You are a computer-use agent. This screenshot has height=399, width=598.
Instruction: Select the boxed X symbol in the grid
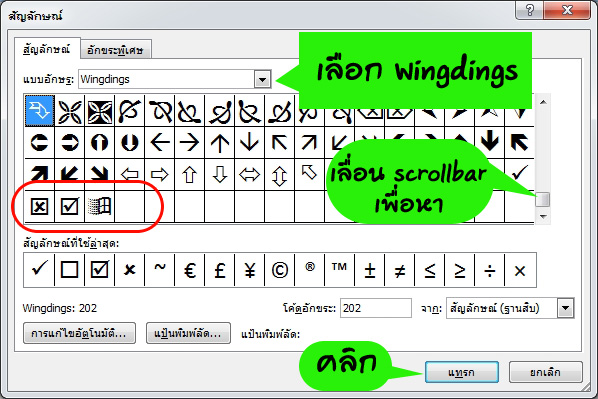coord(40,206)
